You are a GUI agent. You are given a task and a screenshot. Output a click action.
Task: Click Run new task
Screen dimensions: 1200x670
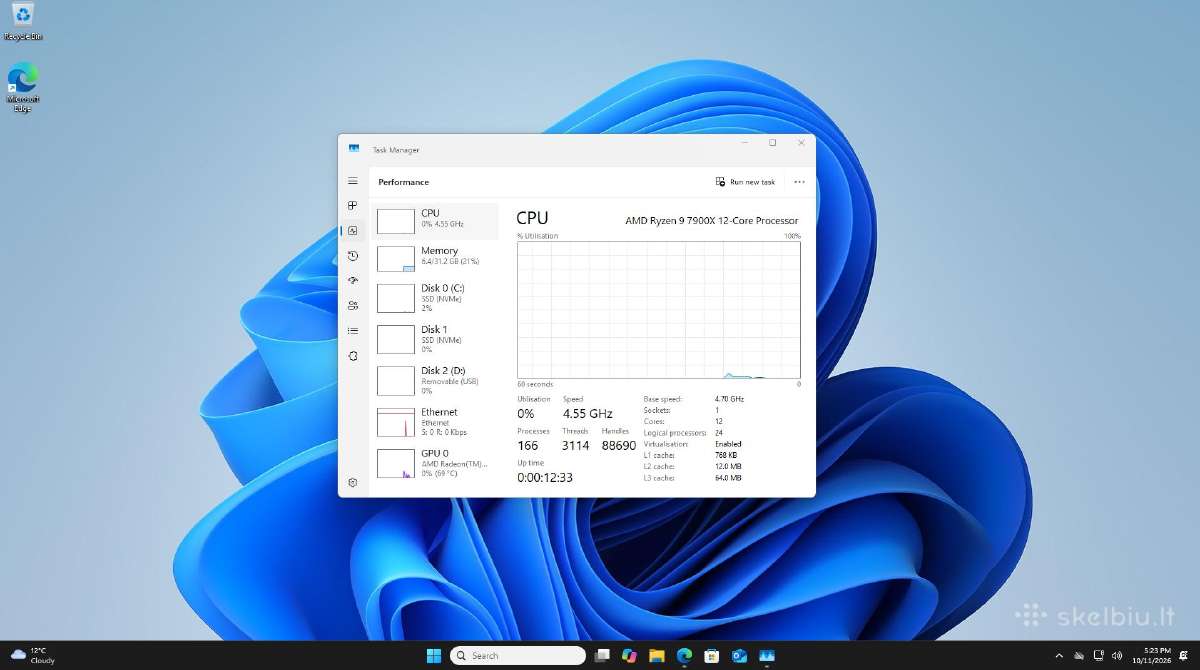click(x=745, y=182)
